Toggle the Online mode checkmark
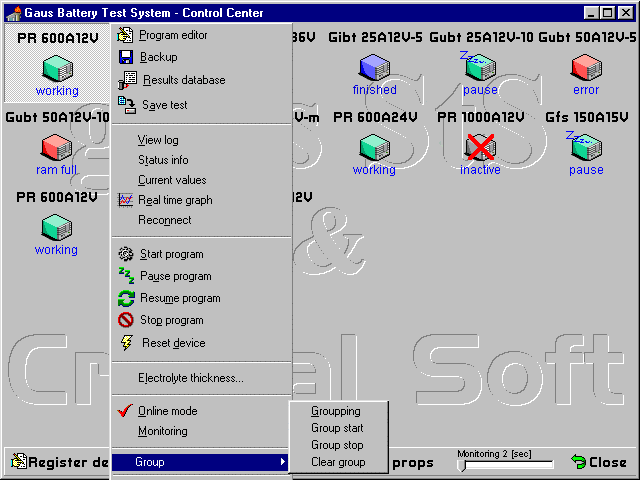Image resolution: width=640 pixels, height=480 pixels. coord(125,411)
